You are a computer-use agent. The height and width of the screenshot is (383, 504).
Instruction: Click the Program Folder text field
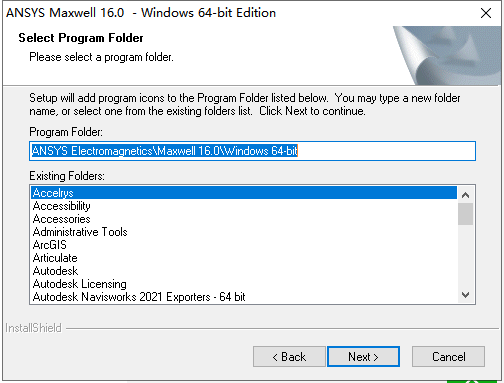[x=252, y=151]
